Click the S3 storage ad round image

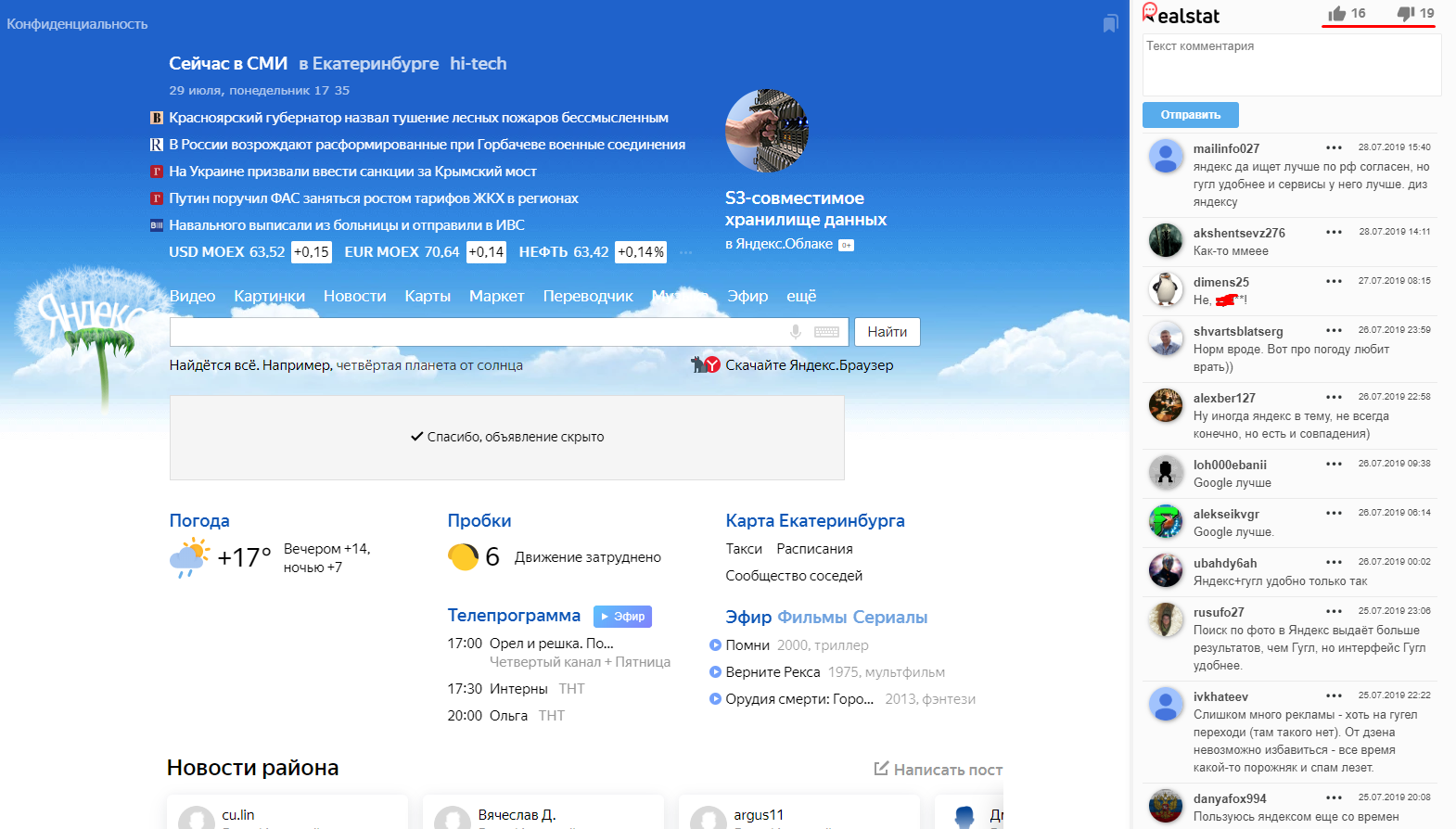(767, 131)
